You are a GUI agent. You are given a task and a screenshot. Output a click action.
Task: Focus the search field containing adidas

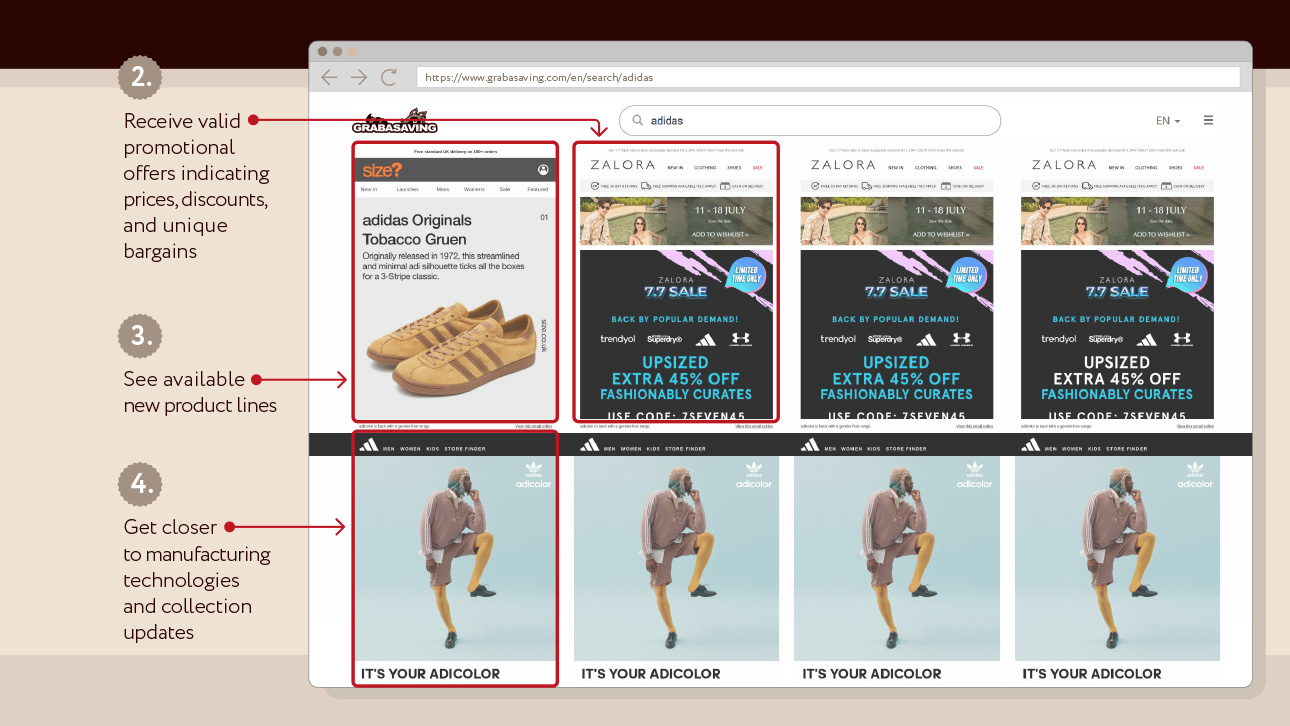810,121
